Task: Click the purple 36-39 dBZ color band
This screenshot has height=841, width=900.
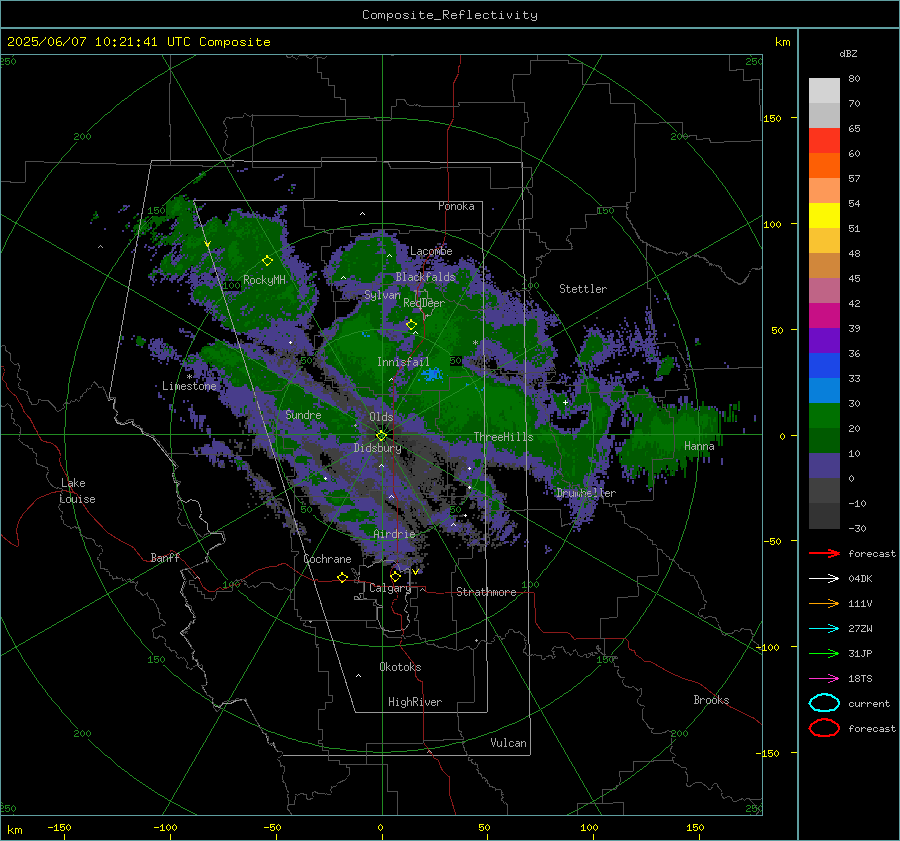Action: tap(824, 341)
